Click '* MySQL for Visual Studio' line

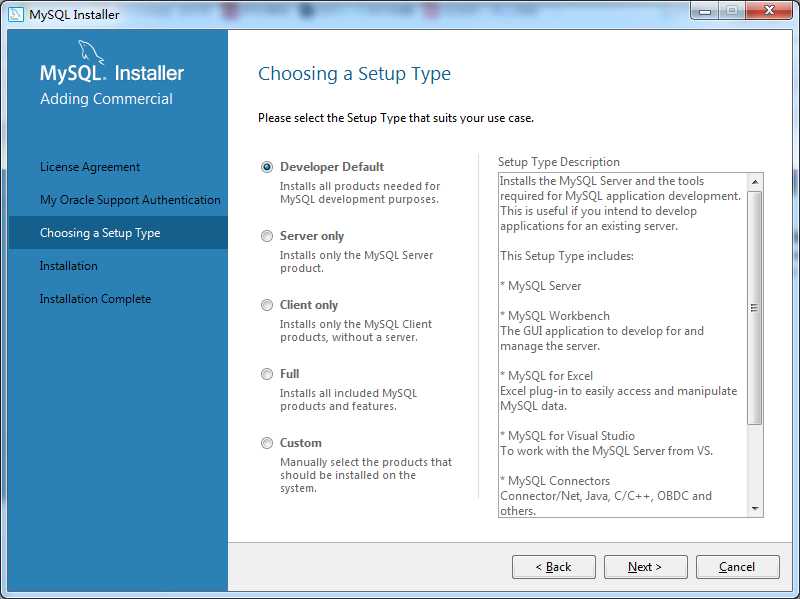[x=567, y=436]
